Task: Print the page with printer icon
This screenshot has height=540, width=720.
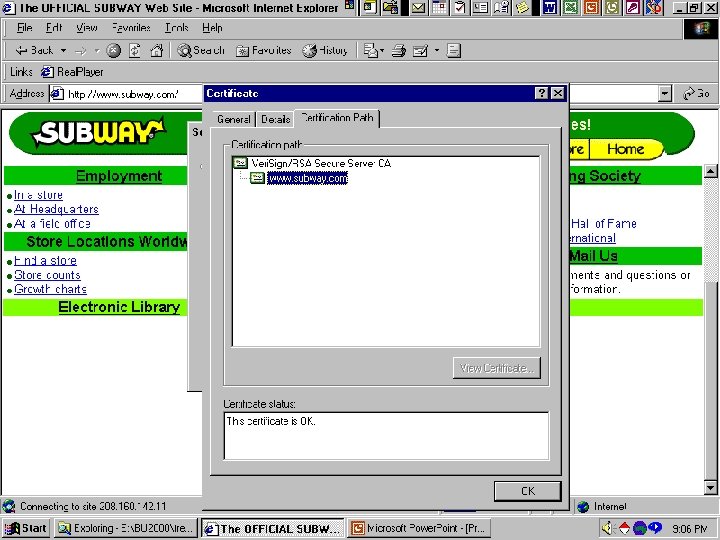Action: pos(399,51)
